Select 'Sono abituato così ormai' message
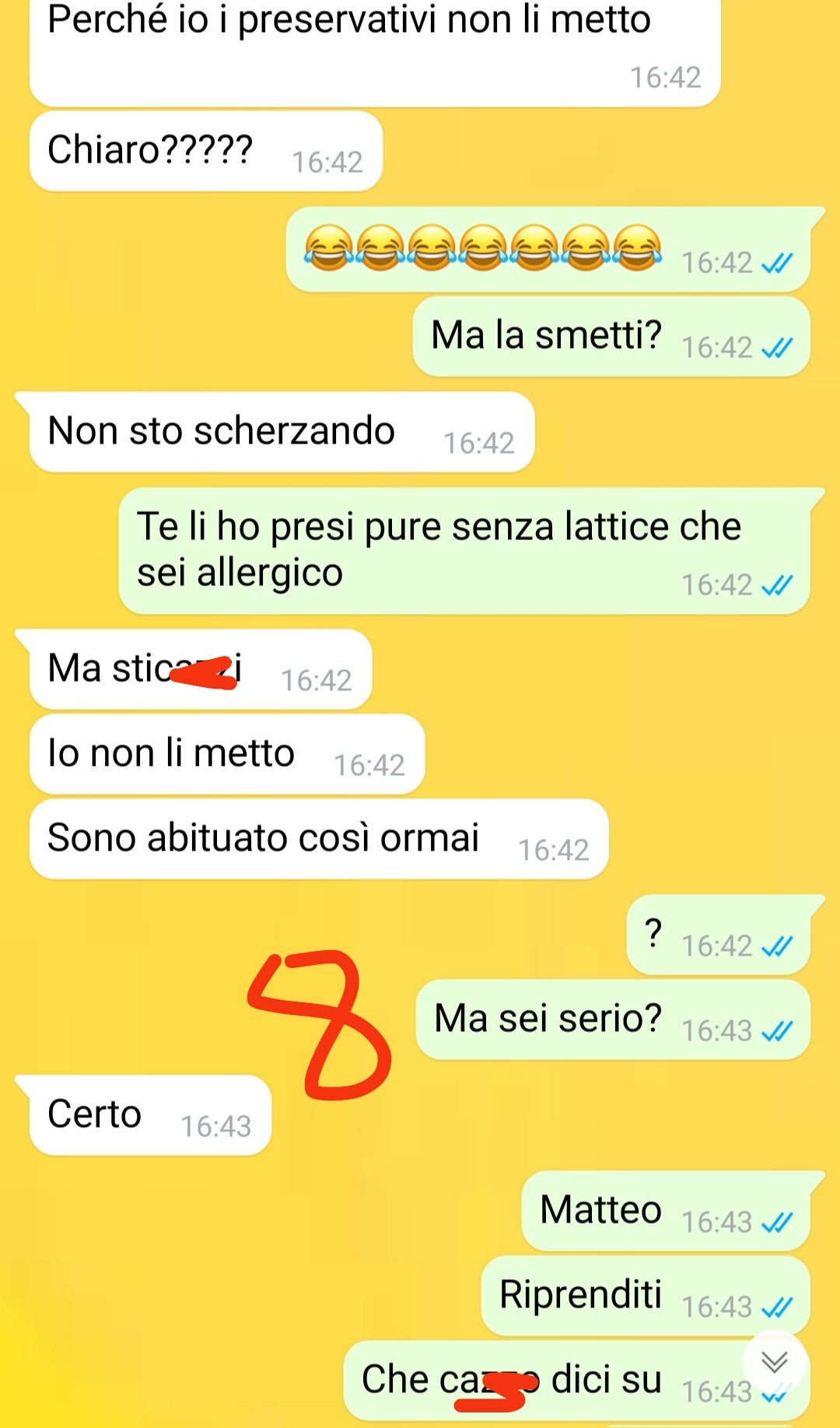The width and height of the screenshot is (840, 1428). pyautogui.click(x=319, y=839)
